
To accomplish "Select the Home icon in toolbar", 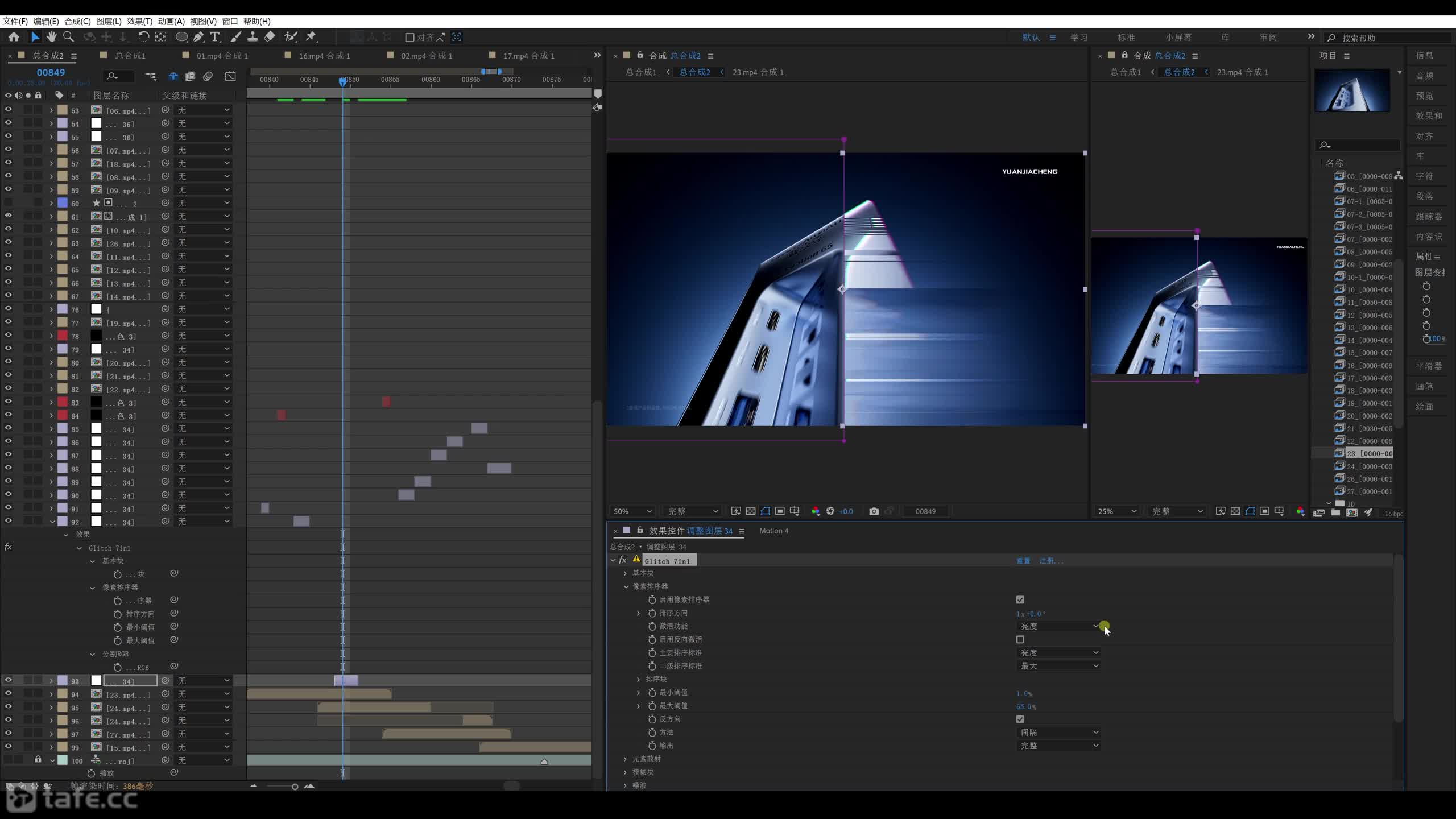I will coord(14,37).
